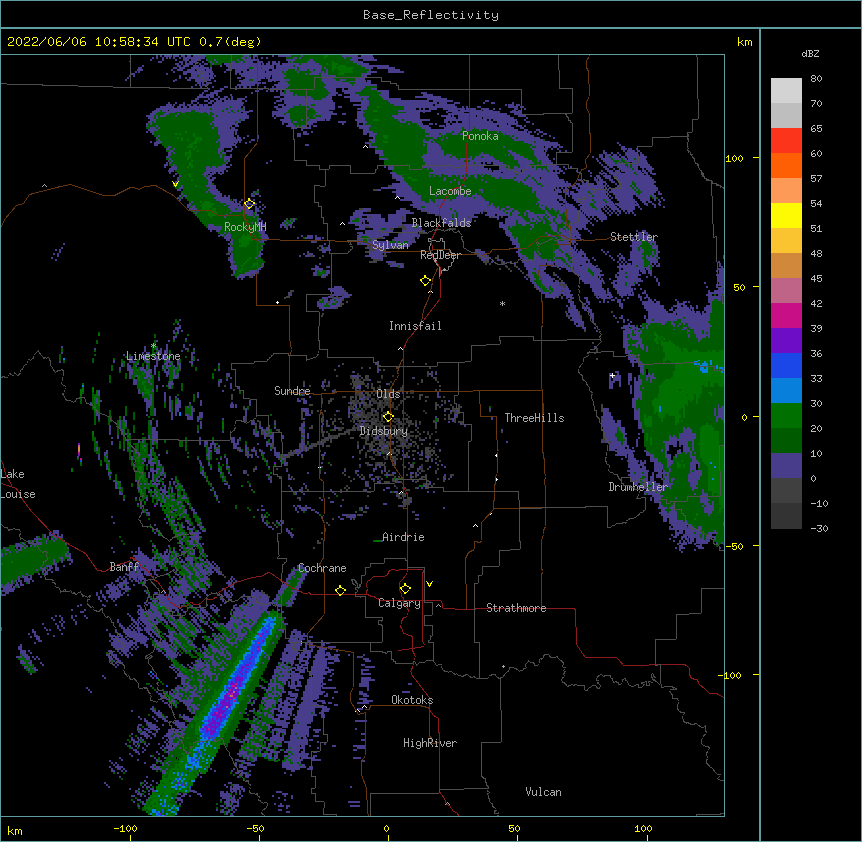862x842 pixels.
Task: Click the 0 km label on the bottom axis
Action: click(x=386, y=829)
